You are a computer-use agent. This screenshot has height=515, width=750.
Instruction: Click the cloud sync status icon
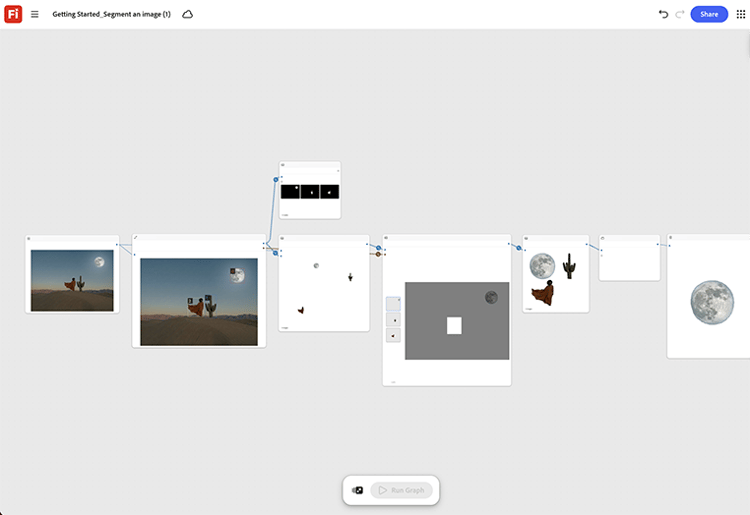point(188,14)
